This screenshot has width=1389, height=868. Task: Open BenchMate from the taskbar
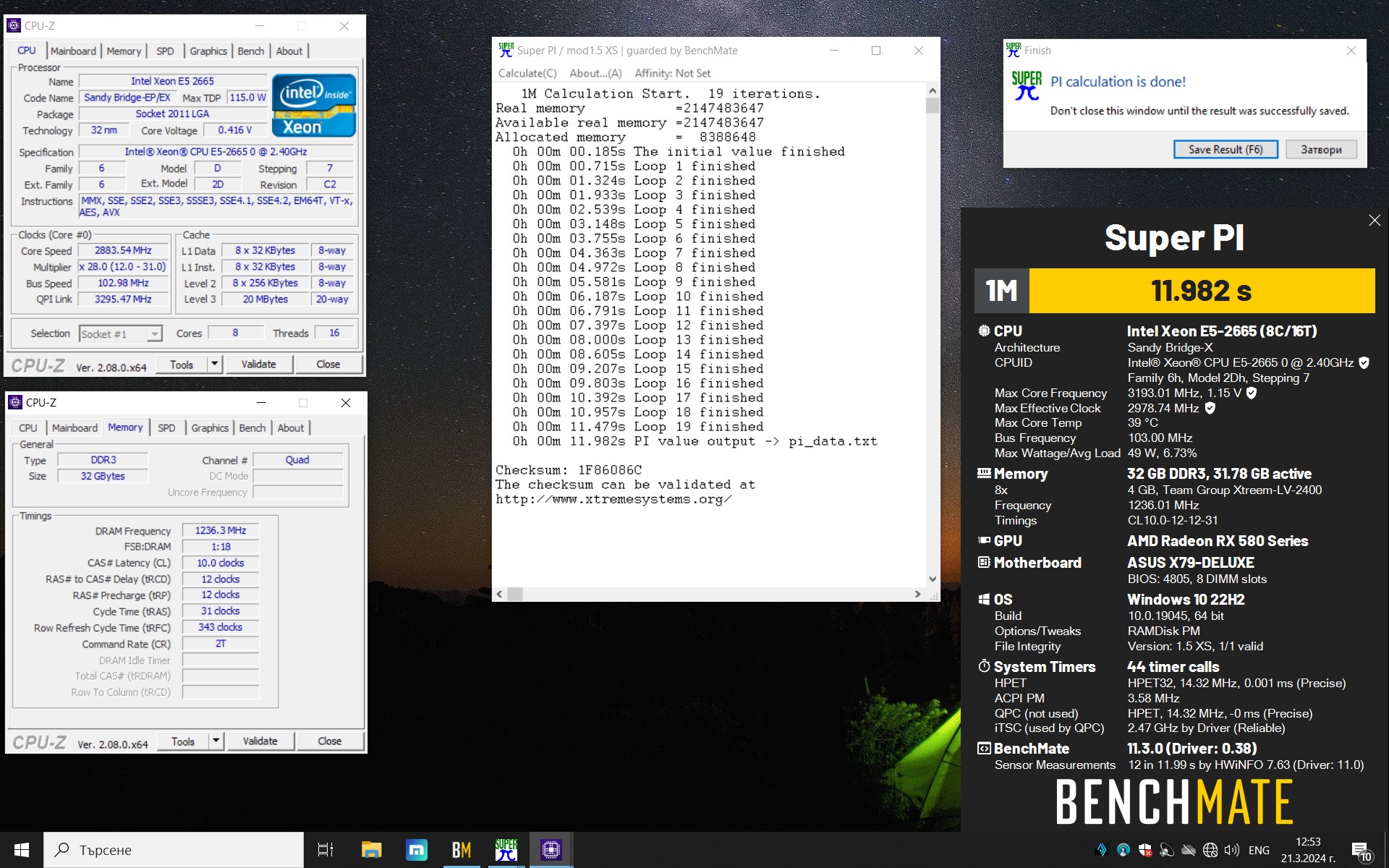coord(462,850)
